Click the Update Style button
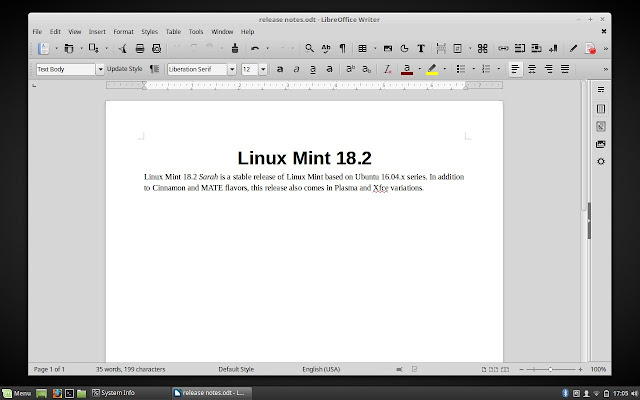Screen dimensions: 640x400 [124, 69]
